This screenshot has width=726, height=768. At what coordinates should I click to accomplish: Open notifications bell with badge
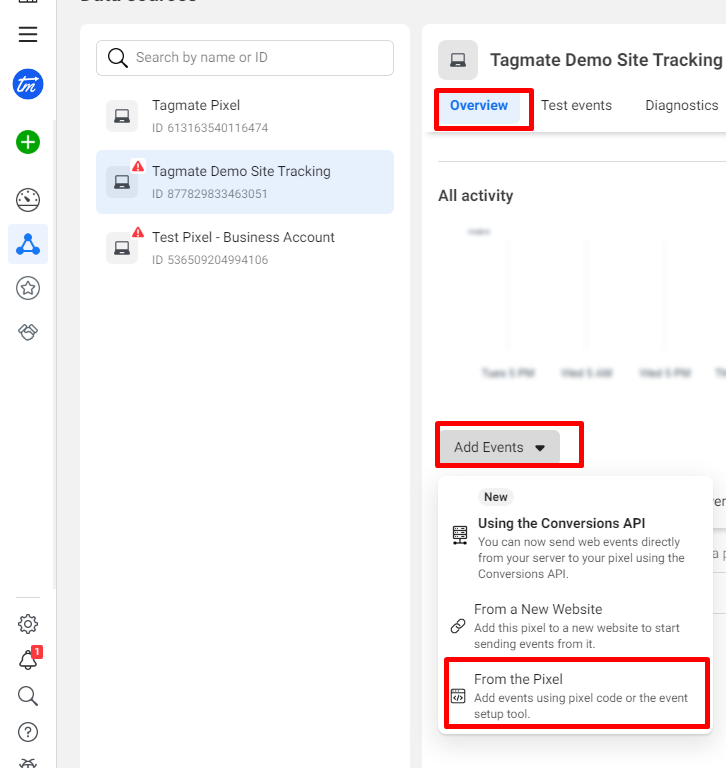pos(29,658)
